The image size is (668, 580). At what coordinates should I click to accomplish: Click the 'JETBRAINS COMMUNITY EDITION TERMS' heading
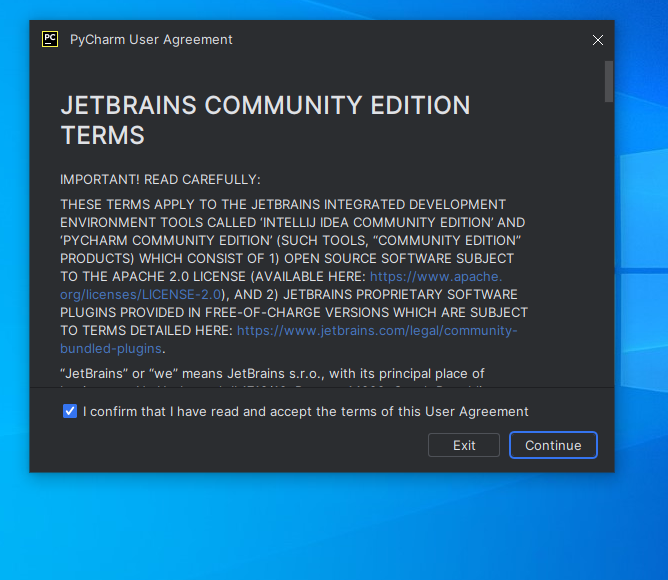[265, 120]
